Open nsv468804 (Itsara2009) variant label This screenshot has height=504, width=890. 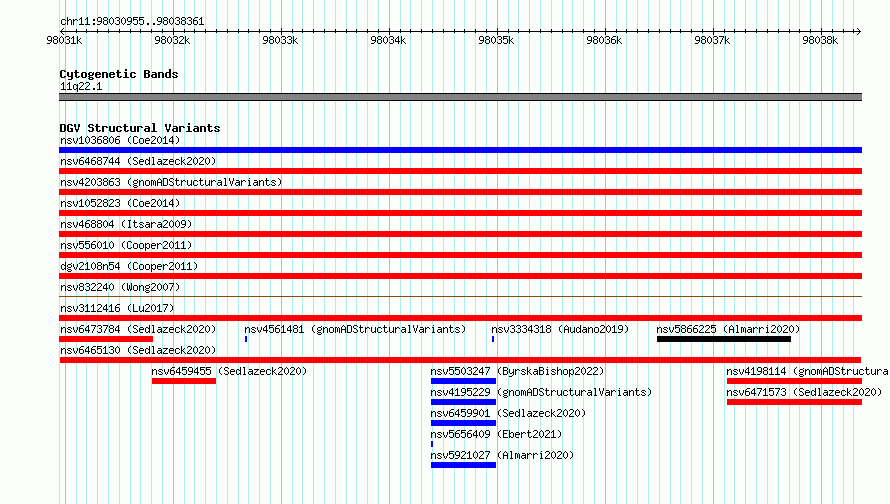click(x=126, y=224)
